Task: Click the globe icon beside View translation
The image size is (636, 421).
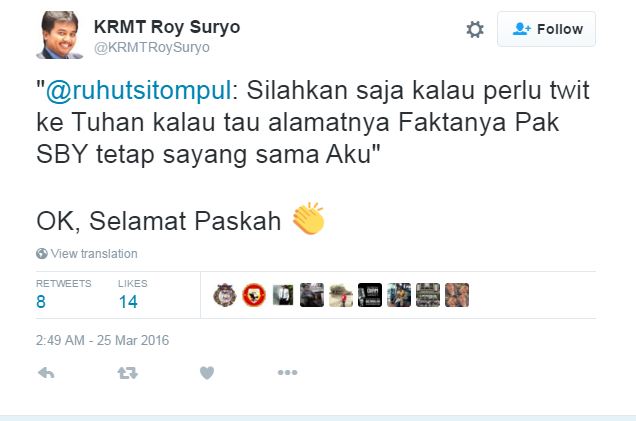Action: [x=42, y=253]
